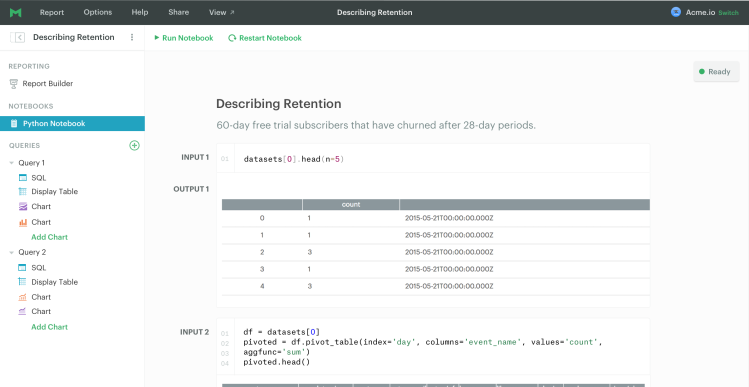Open the Report Builder icon
The image size is (749, 387).
14,84
